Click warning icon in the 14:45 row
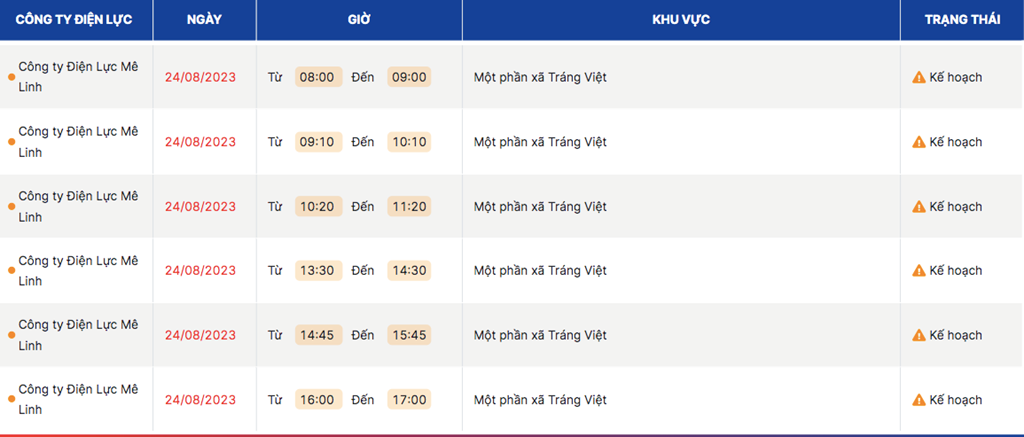The width and height of the screenshot is (1024, 437). 919,335
